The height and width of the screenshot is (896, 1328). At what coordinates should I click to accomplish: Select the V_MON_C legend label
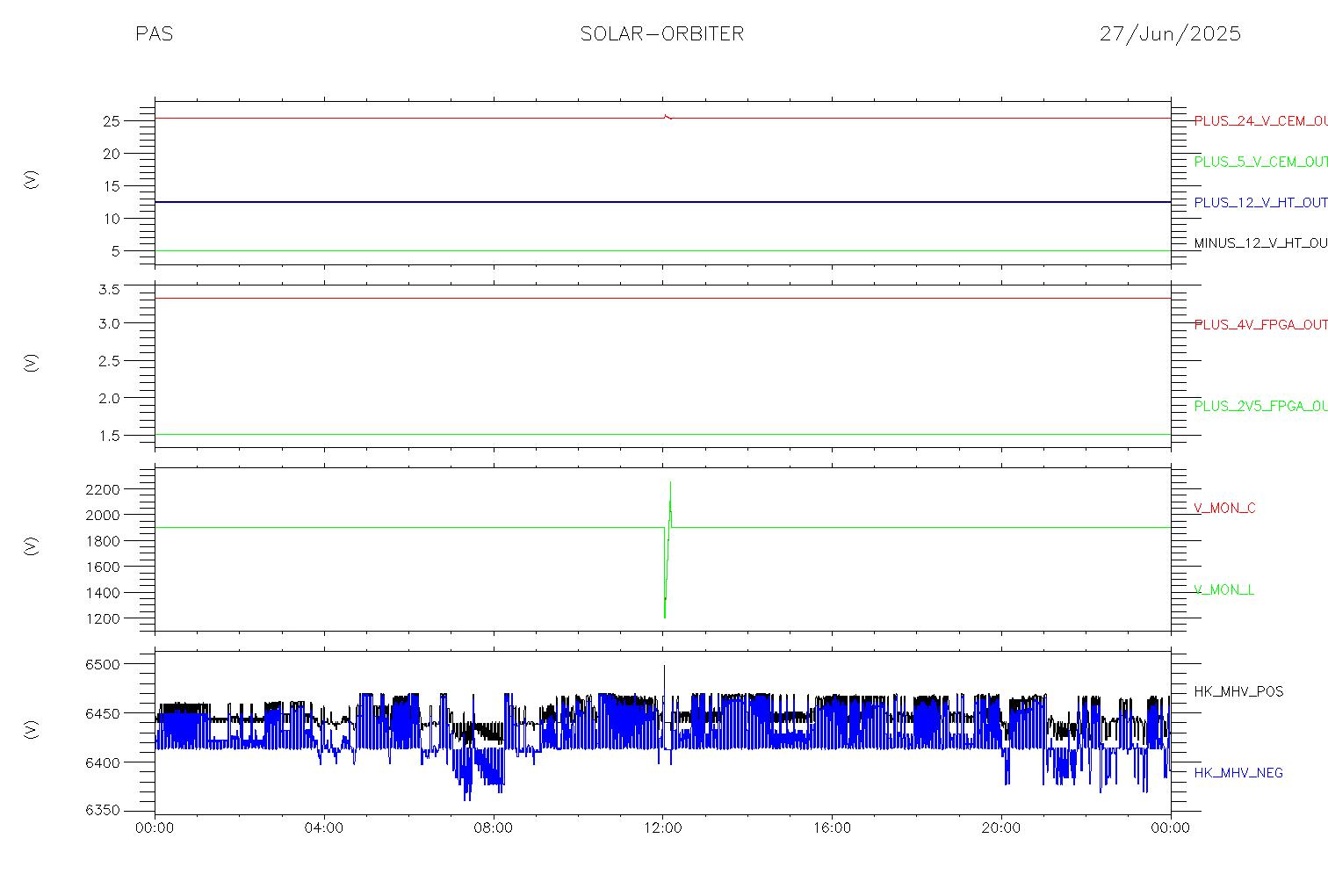coord(1224,509)
